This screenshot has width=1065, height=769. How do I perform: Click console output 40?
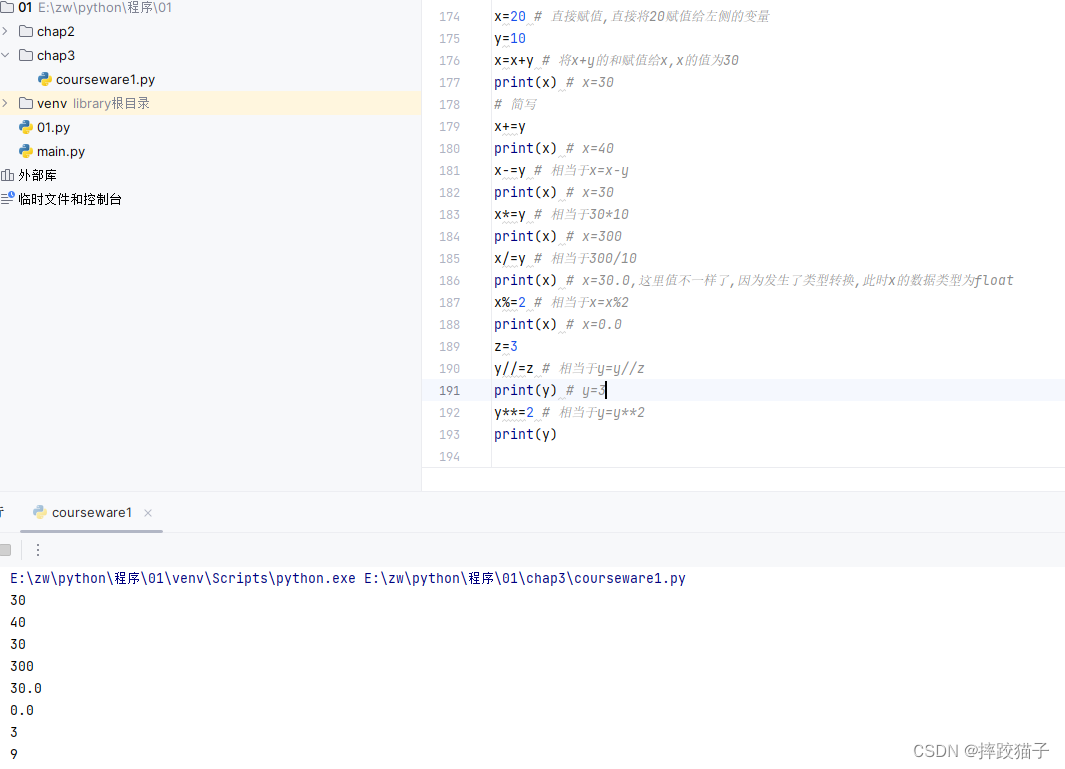pyautogui.click(x=18, y=622)
